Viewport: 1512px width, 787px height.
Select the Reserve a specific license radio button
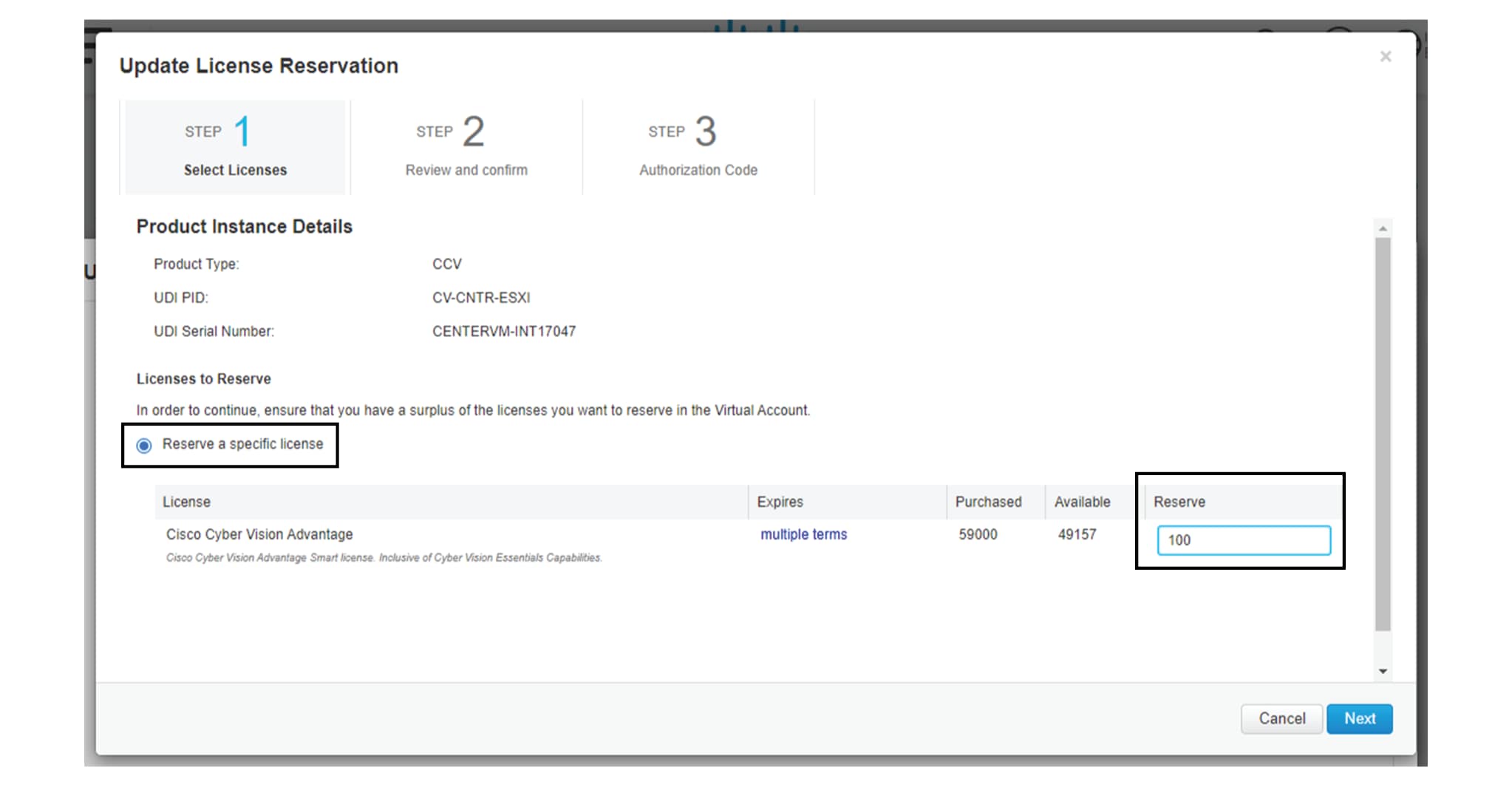point(144,445)
